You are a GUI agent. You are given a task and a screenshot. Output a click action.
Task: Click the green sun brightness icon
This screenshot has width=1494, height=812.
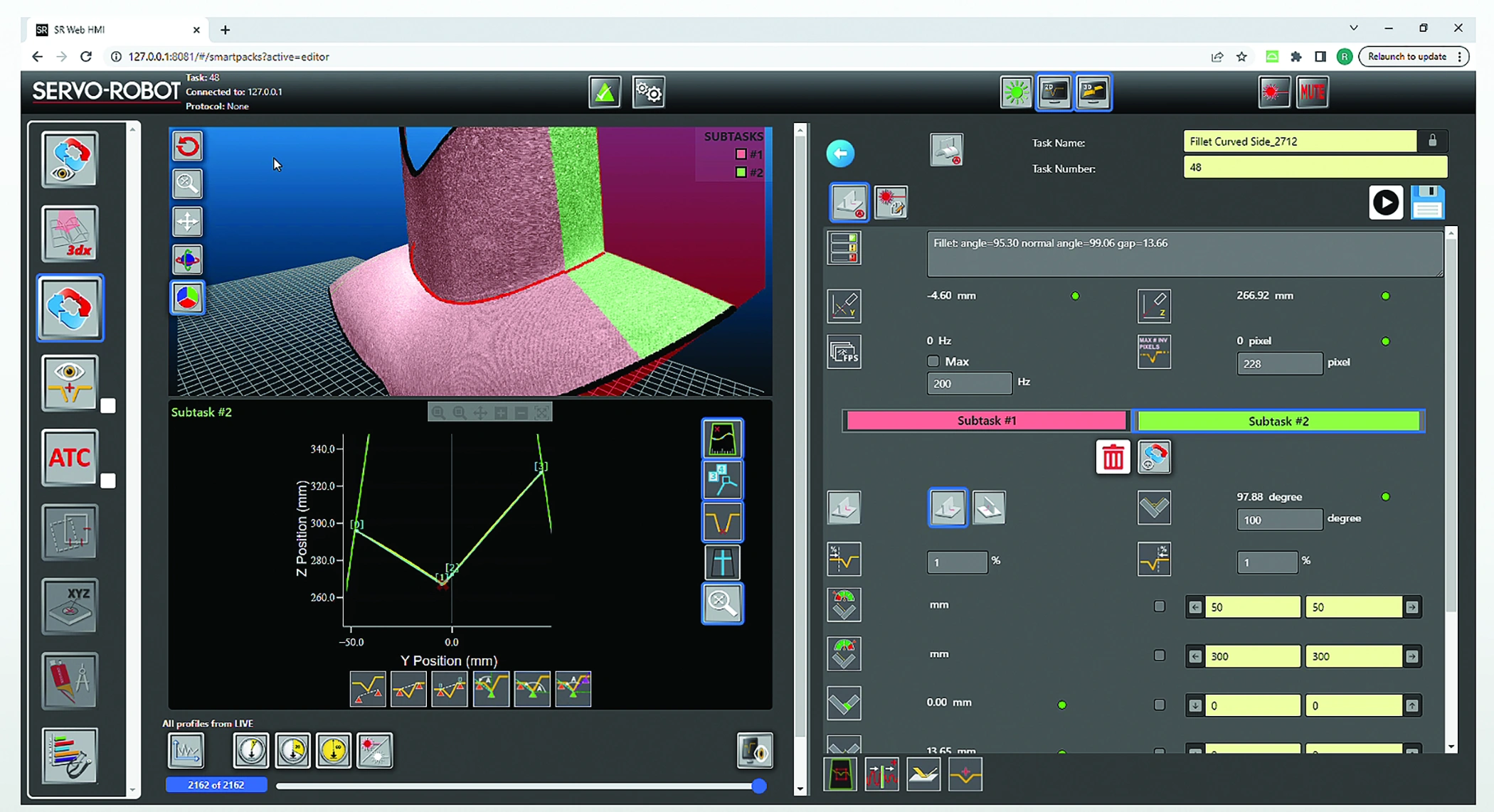click(x=1016, y=92)
